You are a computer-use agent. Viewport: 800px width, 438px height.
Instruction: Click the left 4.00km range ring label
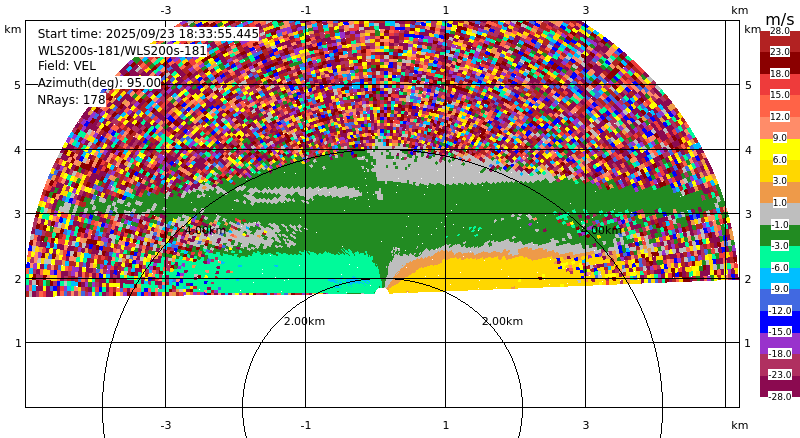pyautogui.click(x=205, y=230)
